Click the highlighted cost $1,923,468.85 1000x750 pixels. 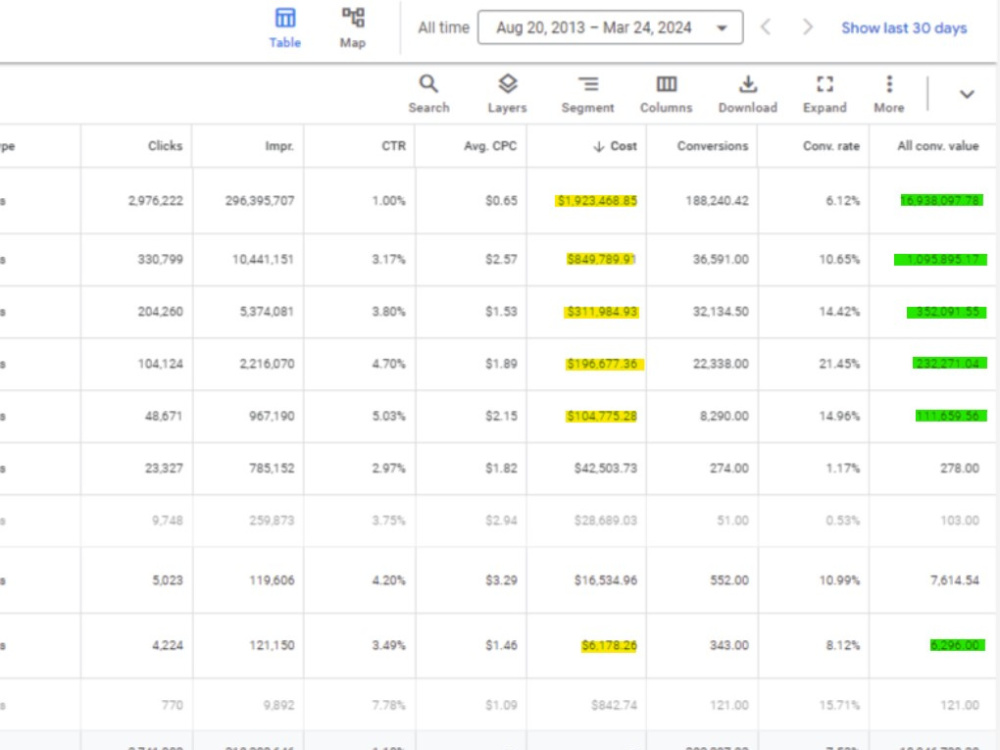pos(596,201)
